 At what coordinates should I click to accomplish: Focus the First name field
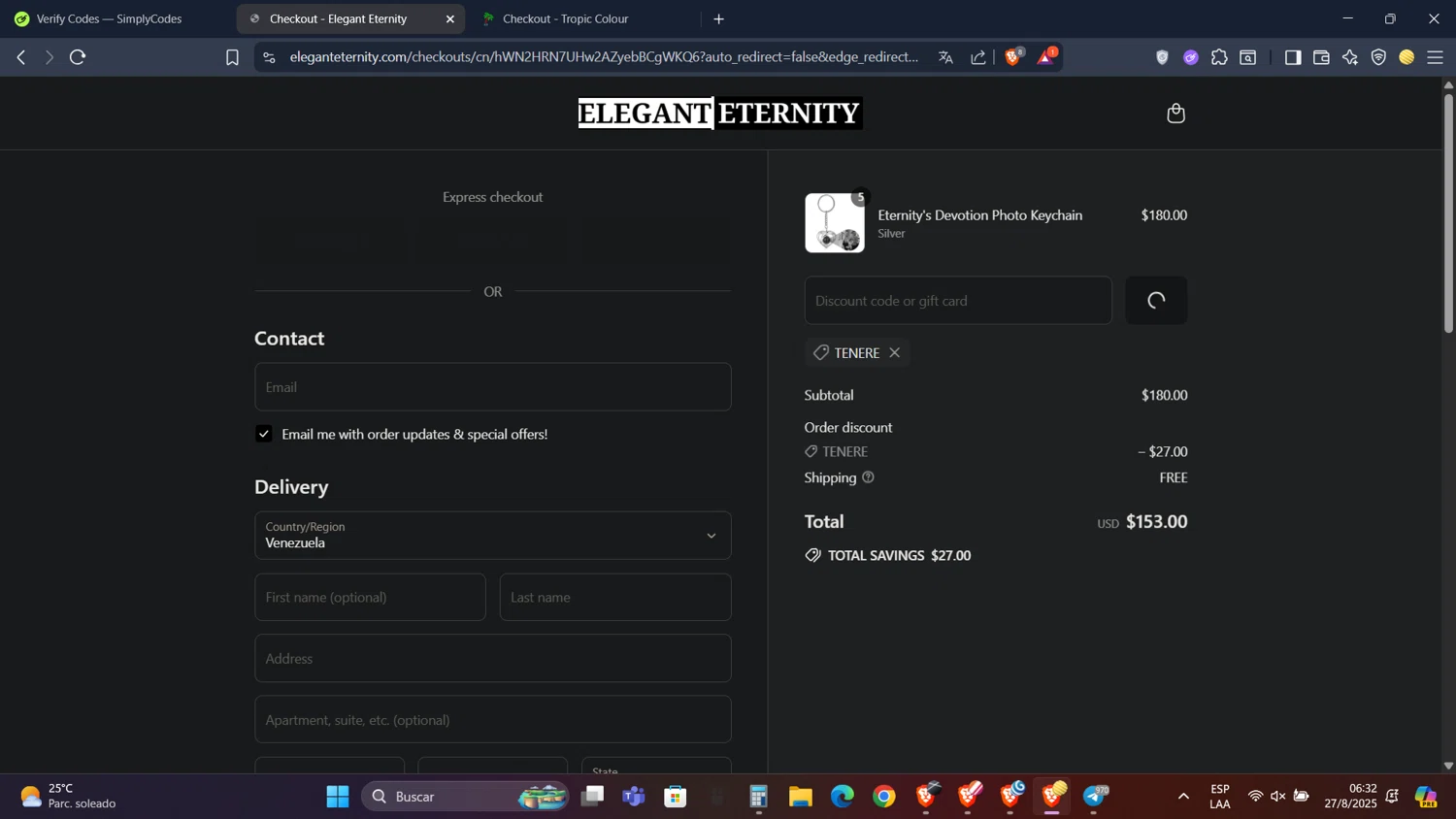coord(370,598)
